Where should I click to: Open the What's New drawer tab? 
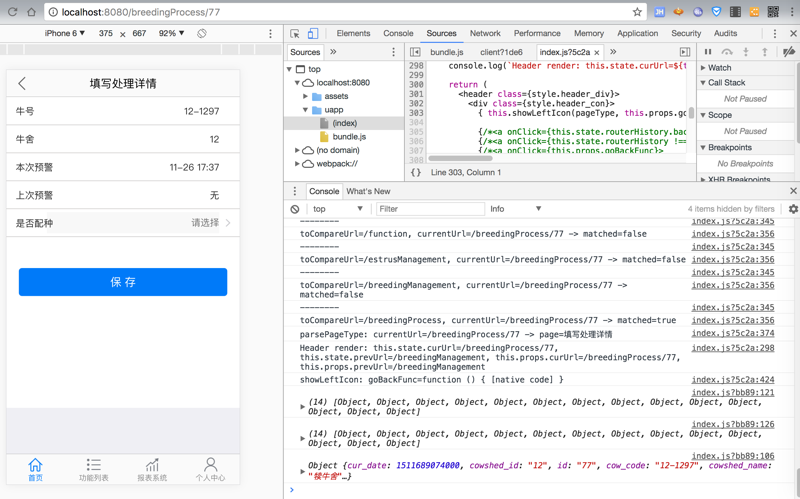368,191
